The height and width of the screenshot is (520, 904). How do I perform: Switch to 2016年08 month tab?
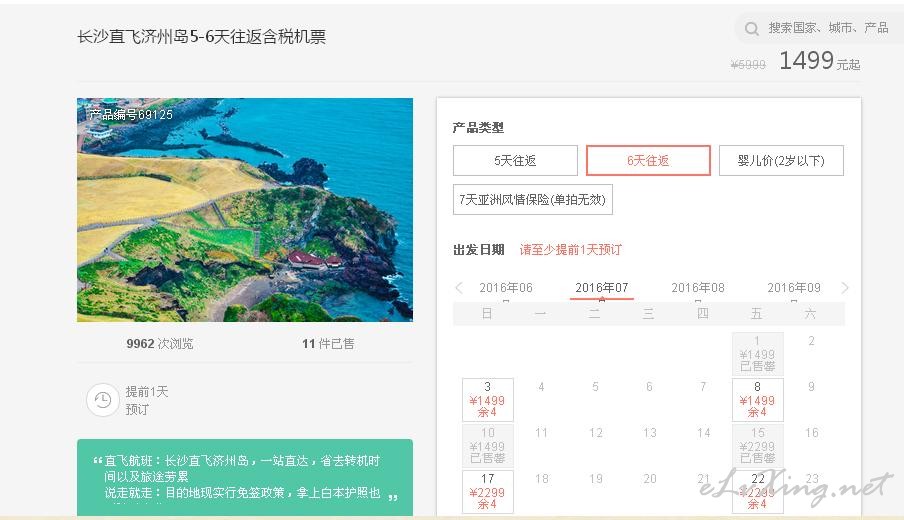click(x=698, y=288)
